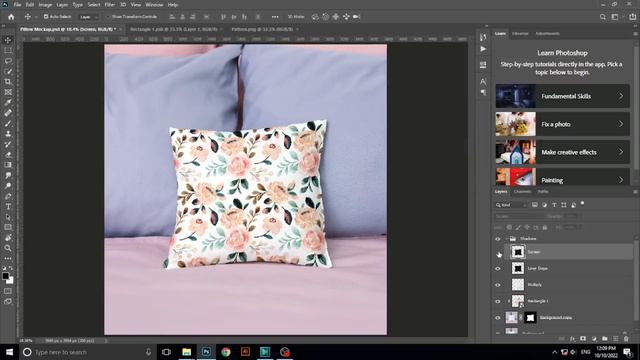640x360 pixels.
Task: Select the Brush tool
Action: (8, 123)
